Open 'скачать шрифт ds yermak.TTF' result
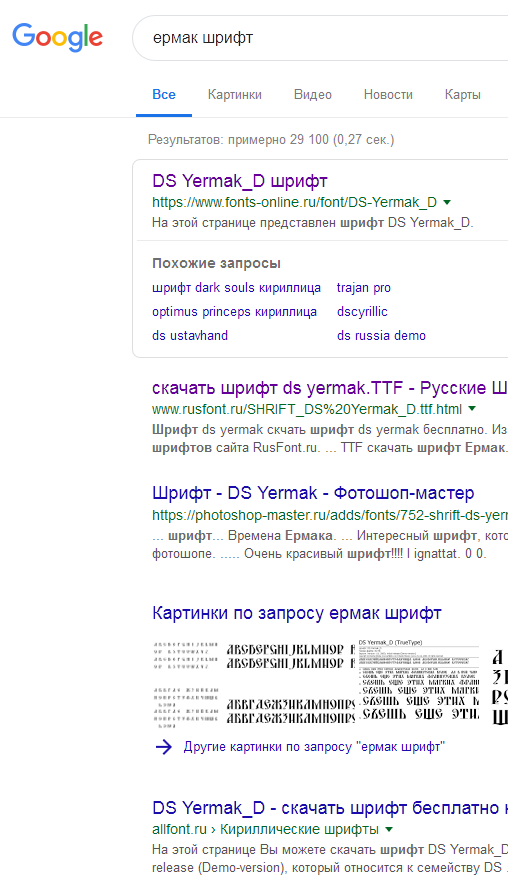The image size is (508, 882). pyautogui.click(x=330, y=388)
